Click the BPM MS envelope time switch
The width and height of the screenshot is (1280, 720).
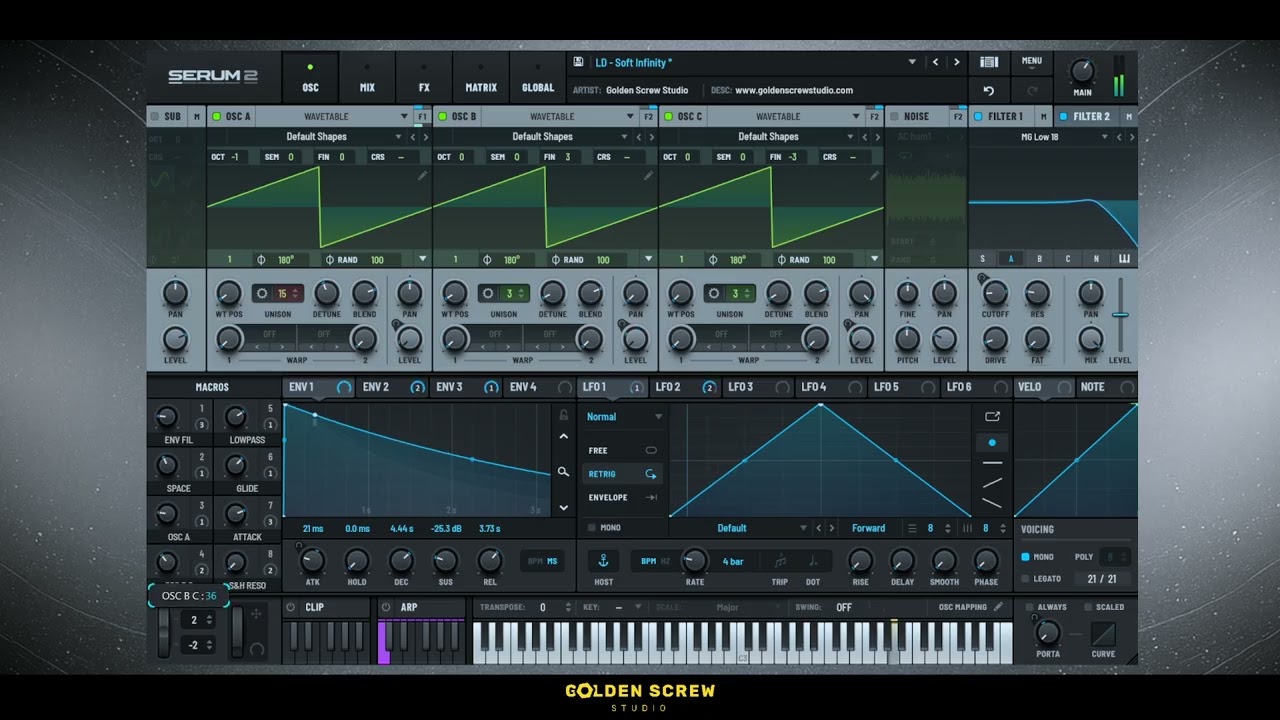coord(543,561)
